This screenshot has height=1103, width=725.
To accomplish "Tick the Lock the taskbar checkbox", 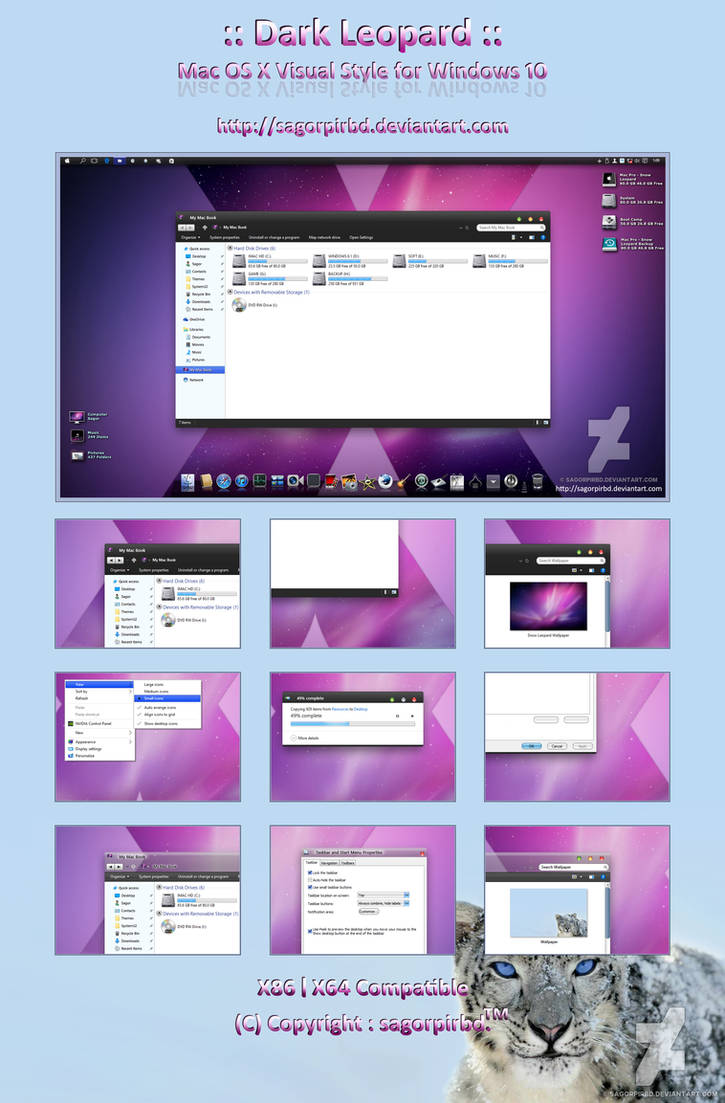I will pyautogui.click(x=310, y=873).
